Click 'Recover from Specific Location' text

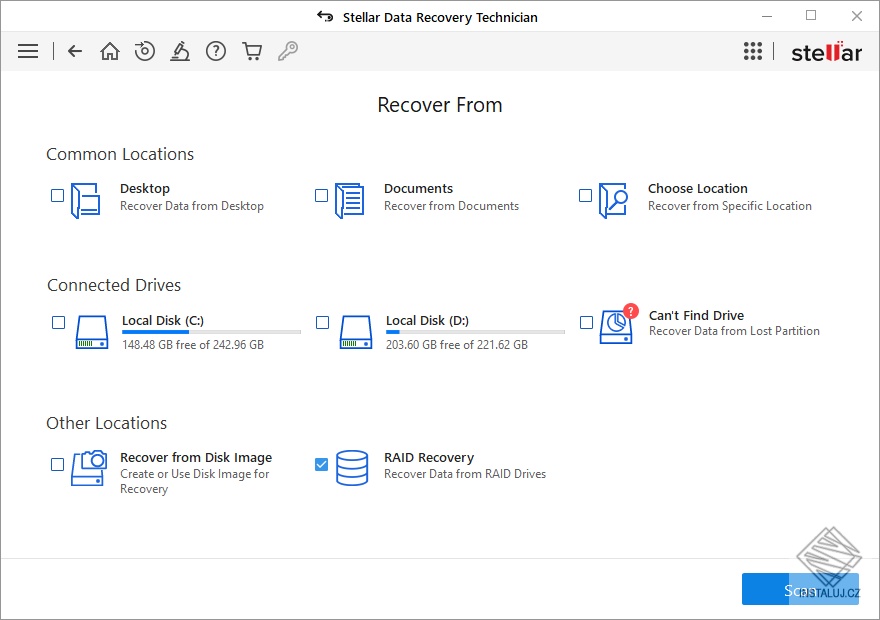730,206
